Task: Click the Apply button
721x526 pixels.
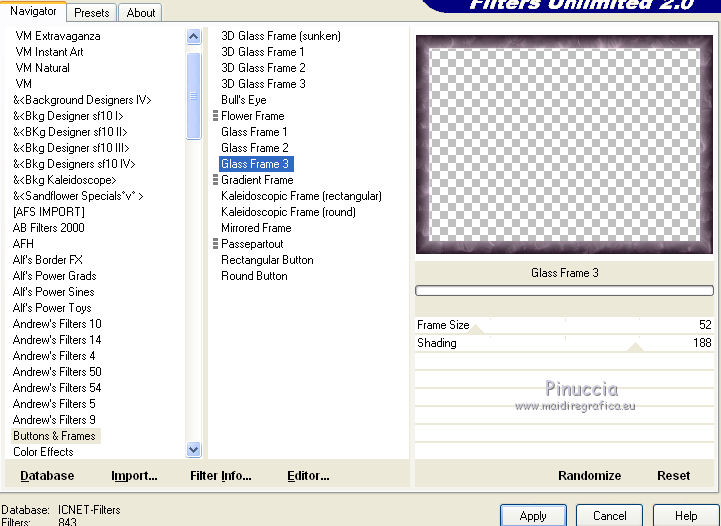Action: coord(533,515)
